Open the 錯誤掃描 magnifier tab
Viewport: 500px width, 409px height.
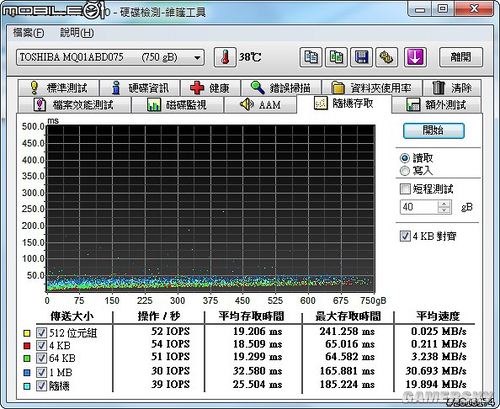click(281, 88)
